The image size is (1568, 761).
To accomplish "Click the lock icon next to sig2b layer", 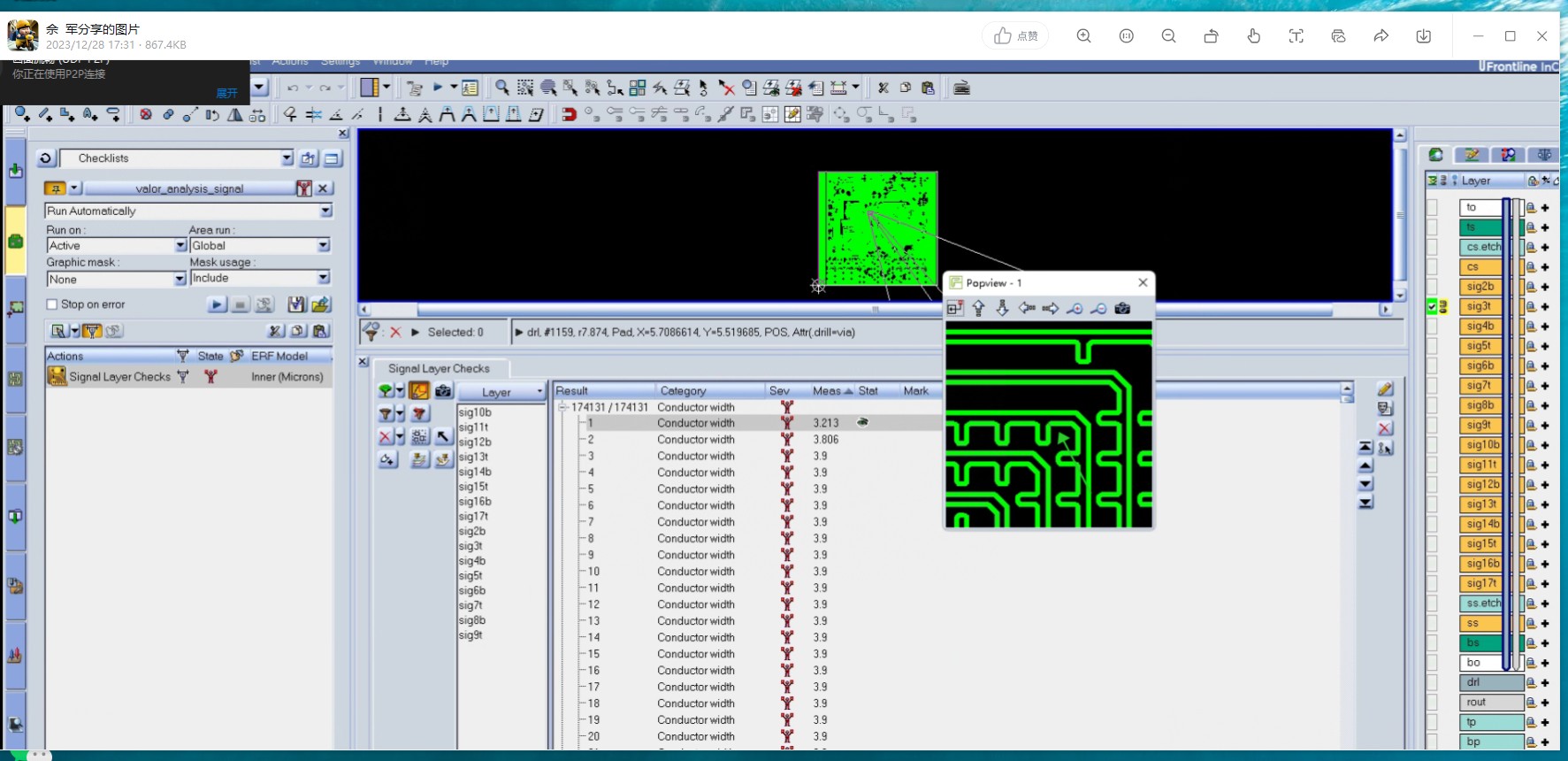I will 1531,287.
